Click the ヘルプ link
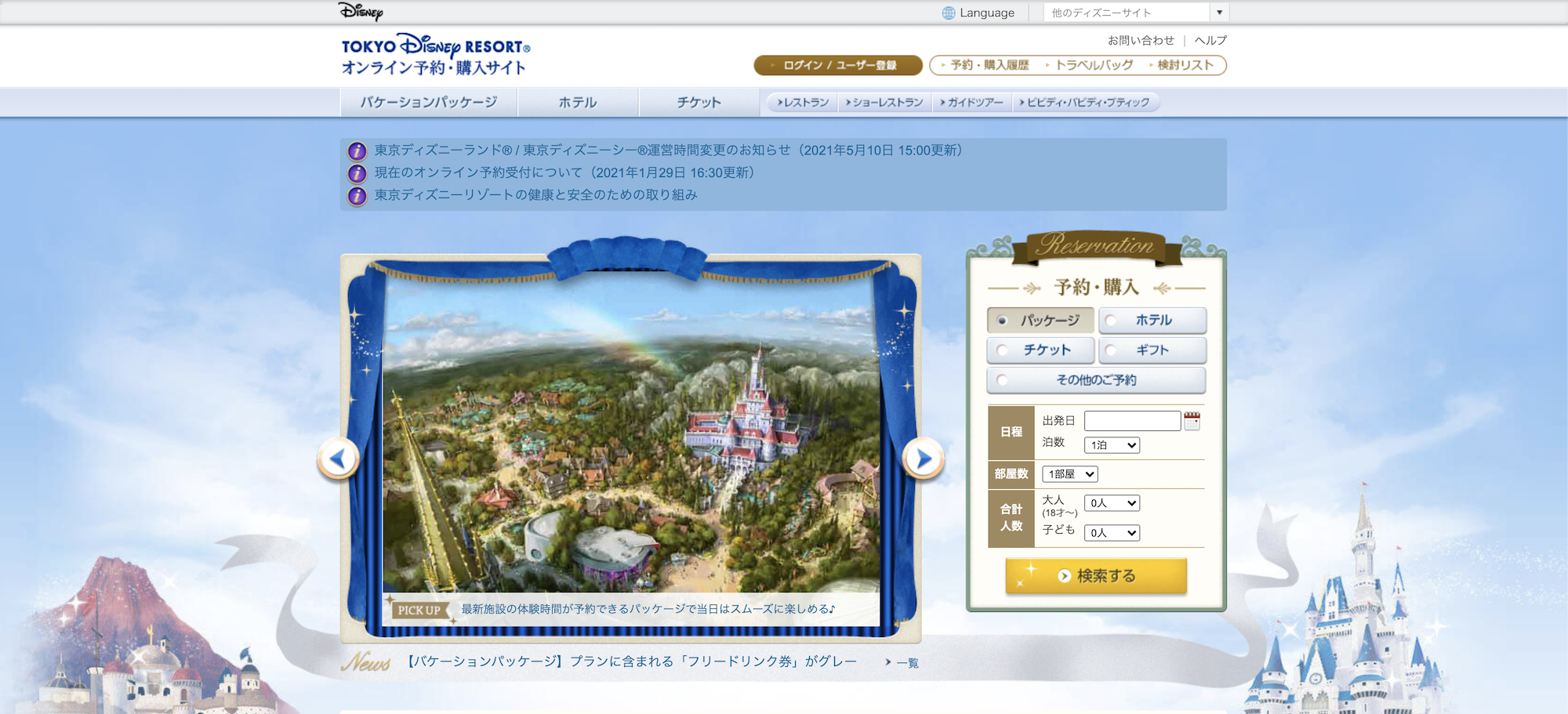 (x=1210, y=40)
